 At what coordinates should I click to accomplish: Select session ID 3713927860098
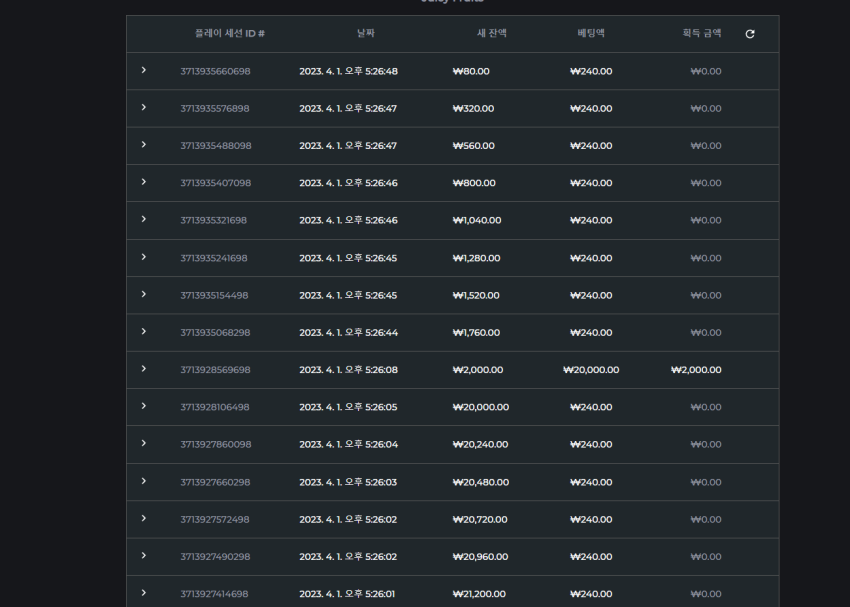point(216,444)
